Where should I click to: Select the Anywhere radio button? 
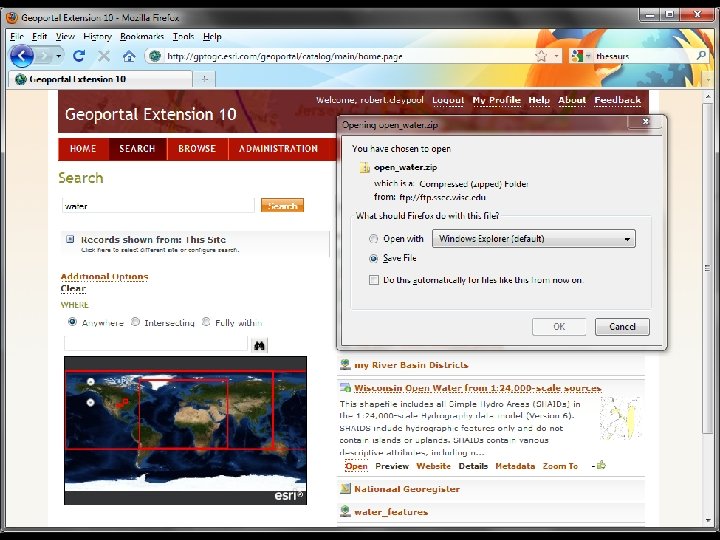pos(72,322)
